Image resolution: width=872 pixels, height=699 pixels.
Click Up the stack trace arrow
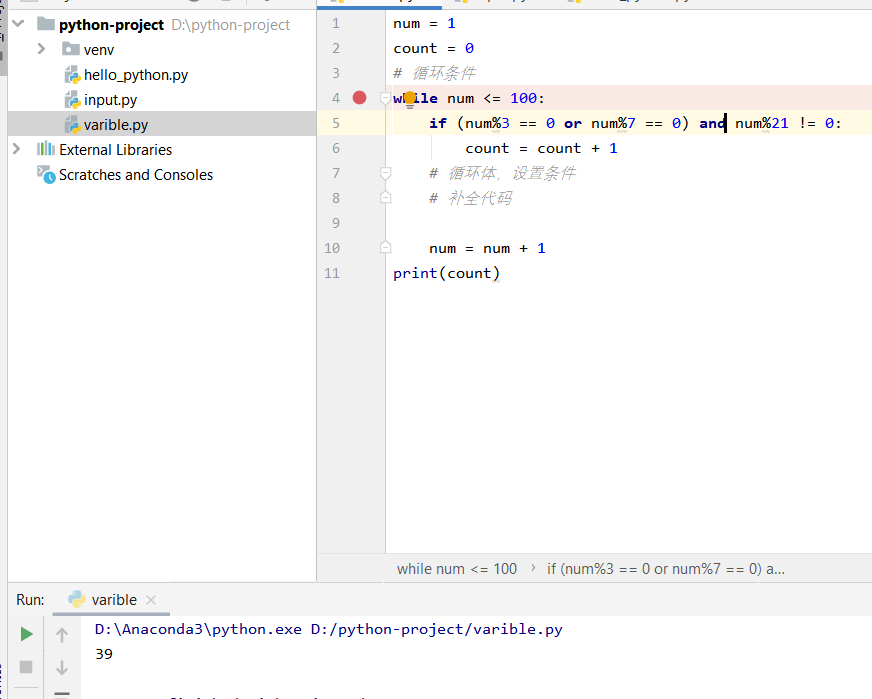coord(62,634)
